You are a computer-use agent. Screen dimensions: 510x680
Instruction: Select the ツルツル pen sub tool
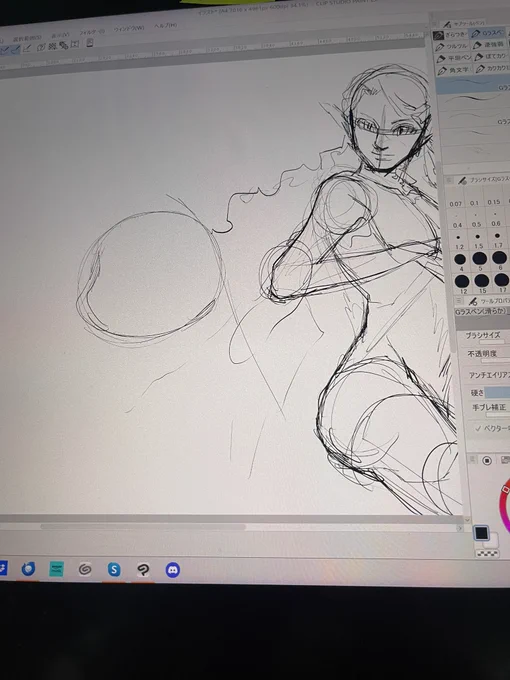451,46
